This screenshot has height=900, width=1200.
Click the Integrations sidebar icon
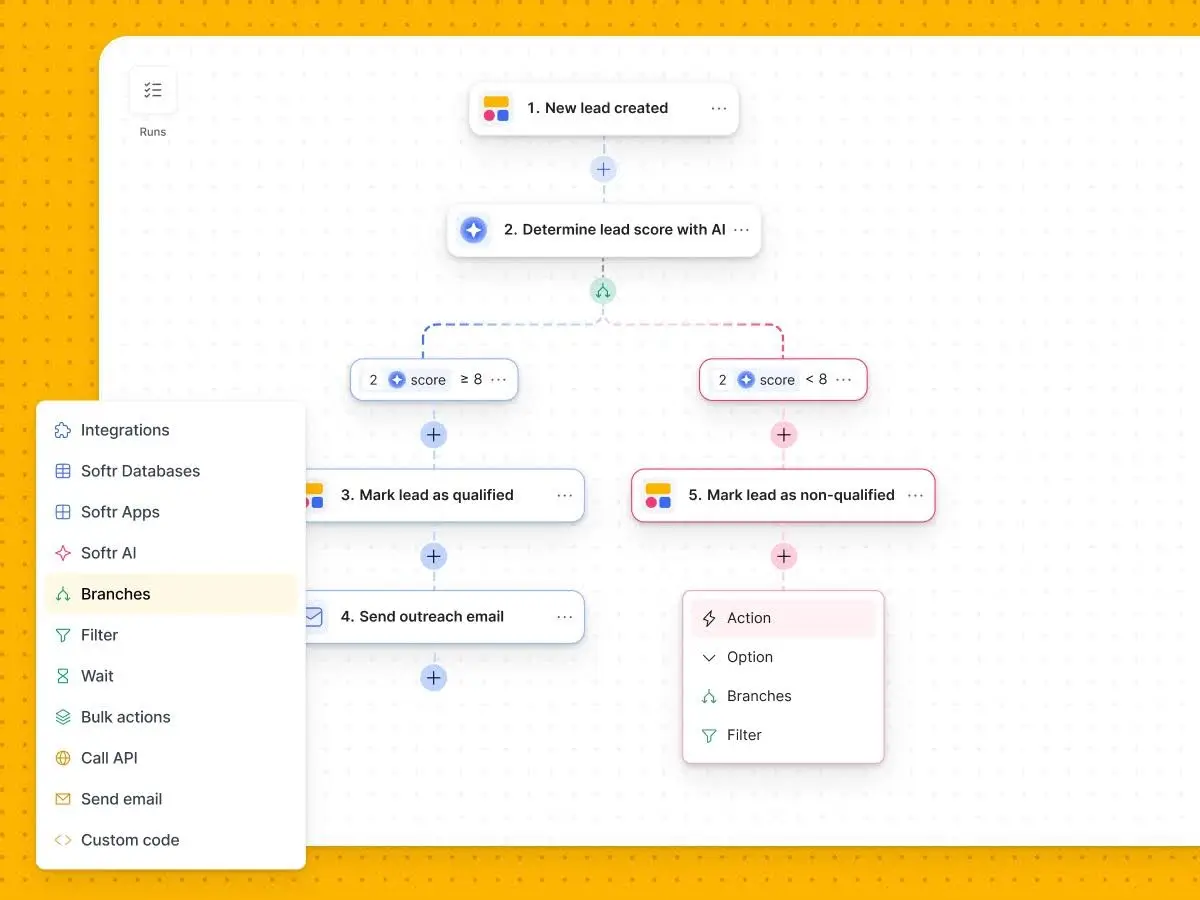[61, 430]
